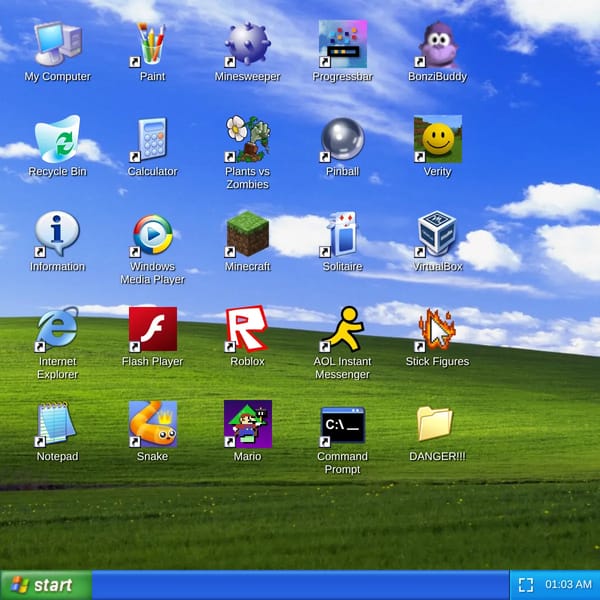Open the Stick Figures flaming cursor icon

(437, 329)
